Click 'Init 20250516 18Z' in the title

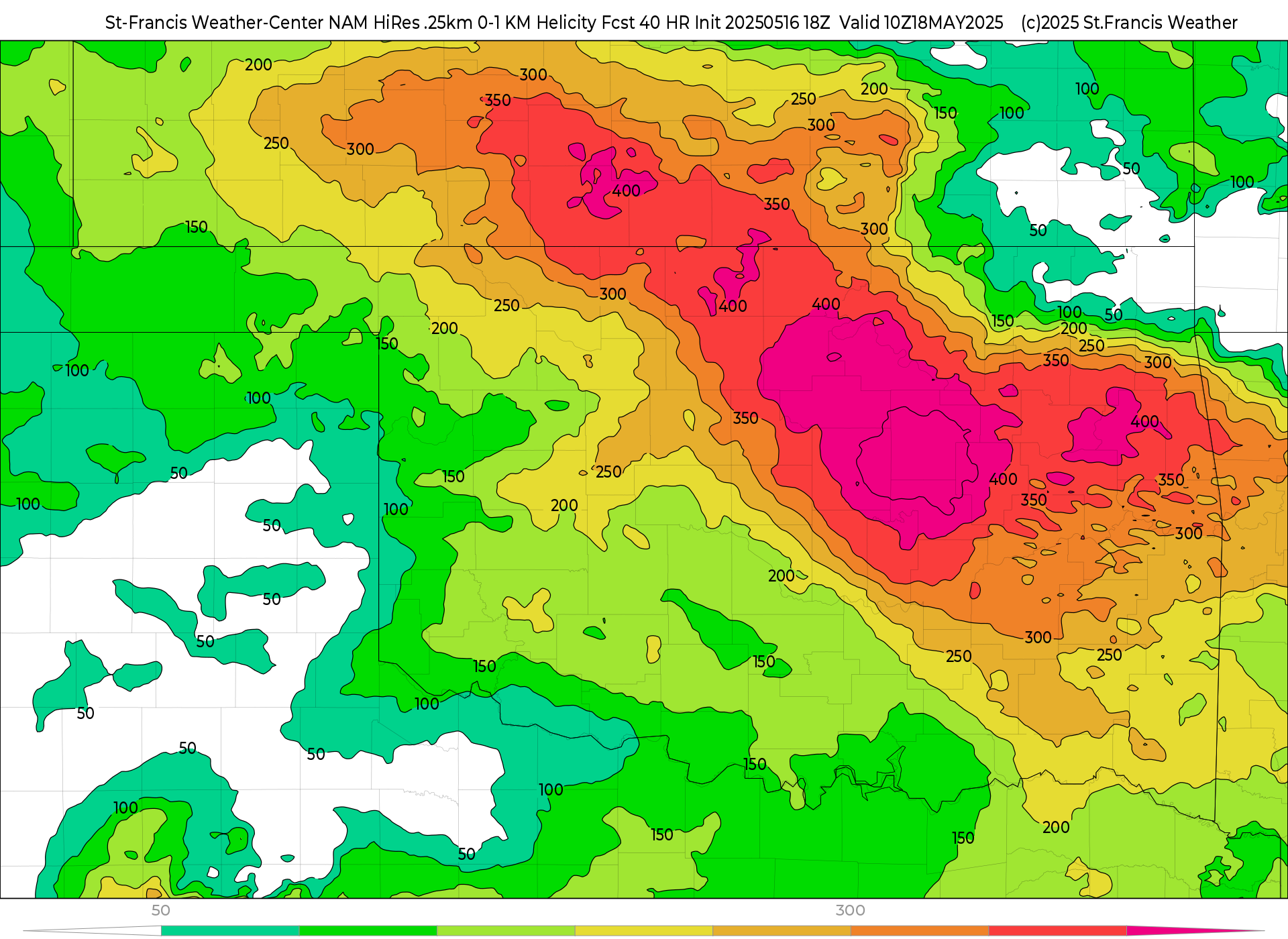click(x=762, y=23)
